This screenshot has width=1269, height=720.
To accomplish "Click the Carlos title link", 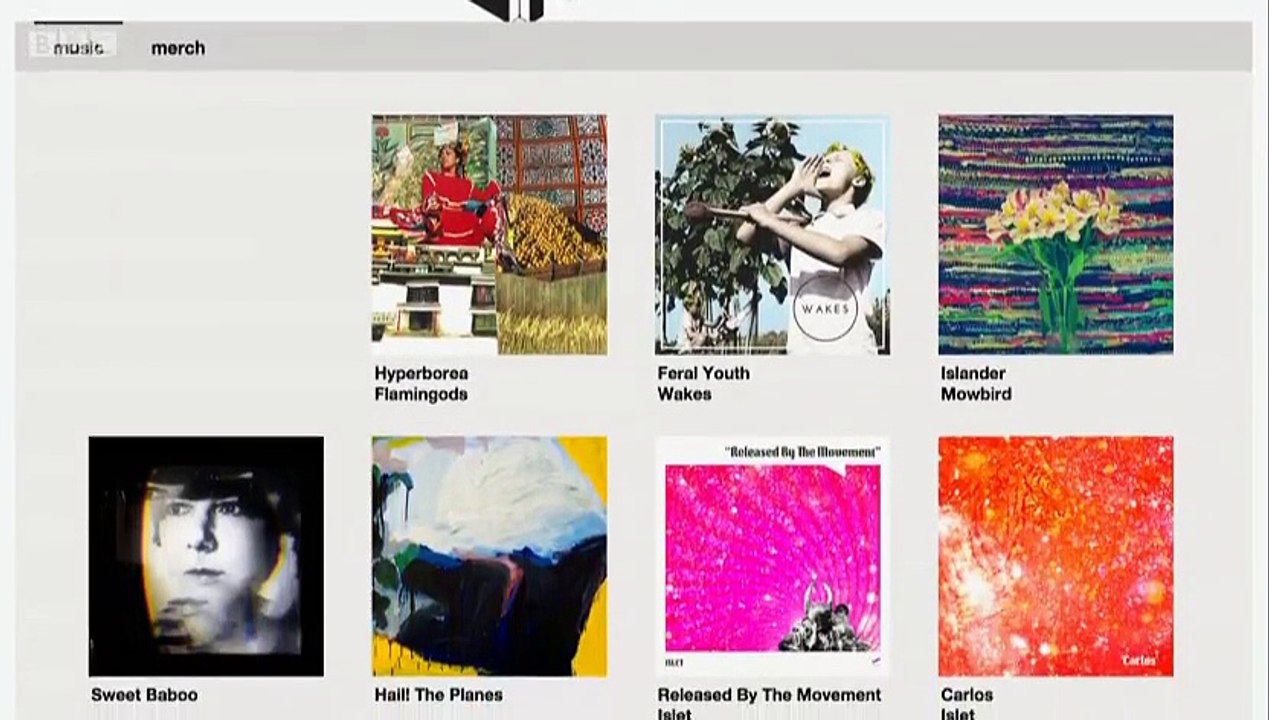I will 967,695.
